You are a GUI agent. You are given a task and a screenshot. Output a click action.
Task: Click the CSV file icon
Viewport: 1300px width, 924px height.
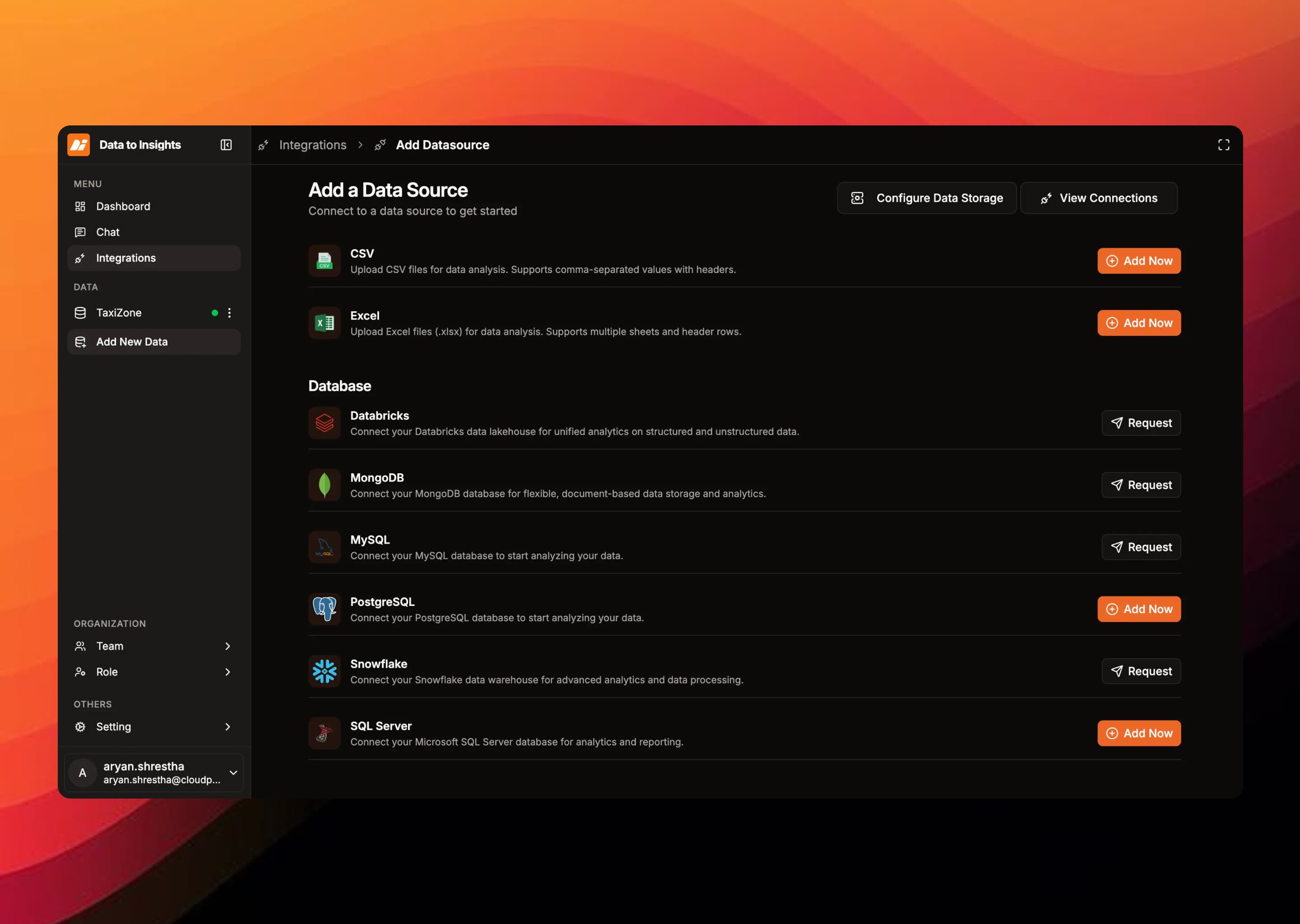(x=325, y=261)
